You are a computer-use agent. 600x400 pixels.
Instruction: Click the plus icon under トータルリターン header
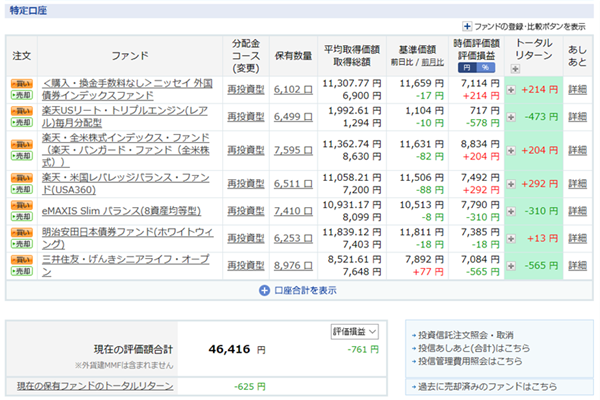[514, 69]
